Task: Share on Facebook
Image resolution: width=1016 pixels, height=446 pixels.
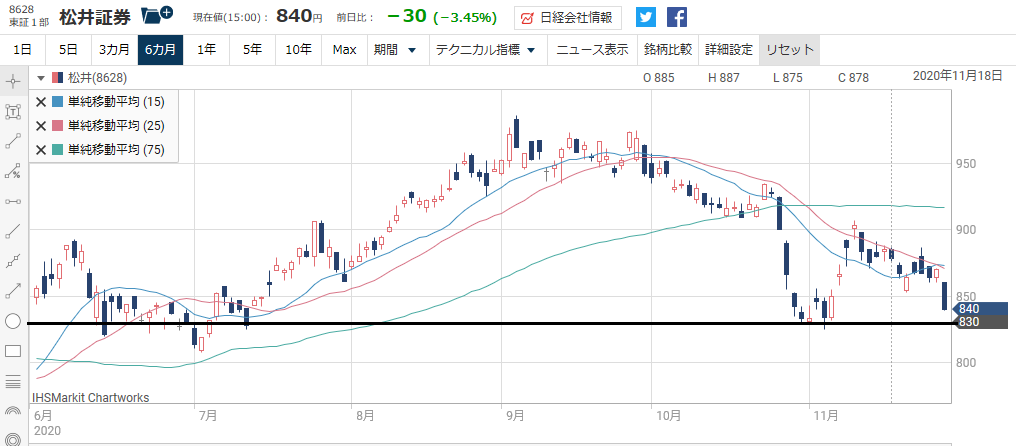Action: click(x=676, y=17)
